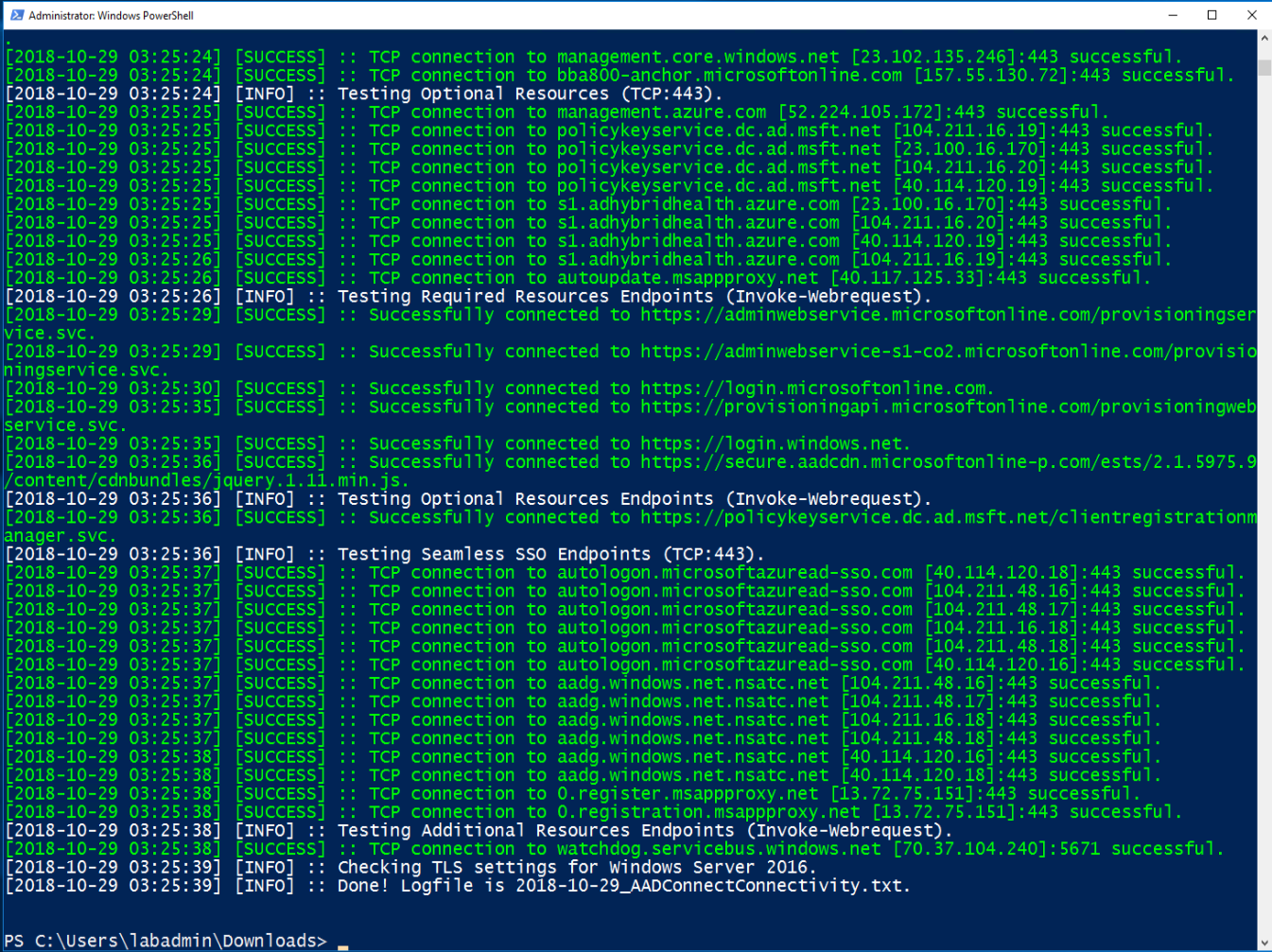The width and height of the screenshot is (1272, 952).
Task: Click the PS C:\Users\labadmin\Downloads prompt
Action: click(166, 941)
